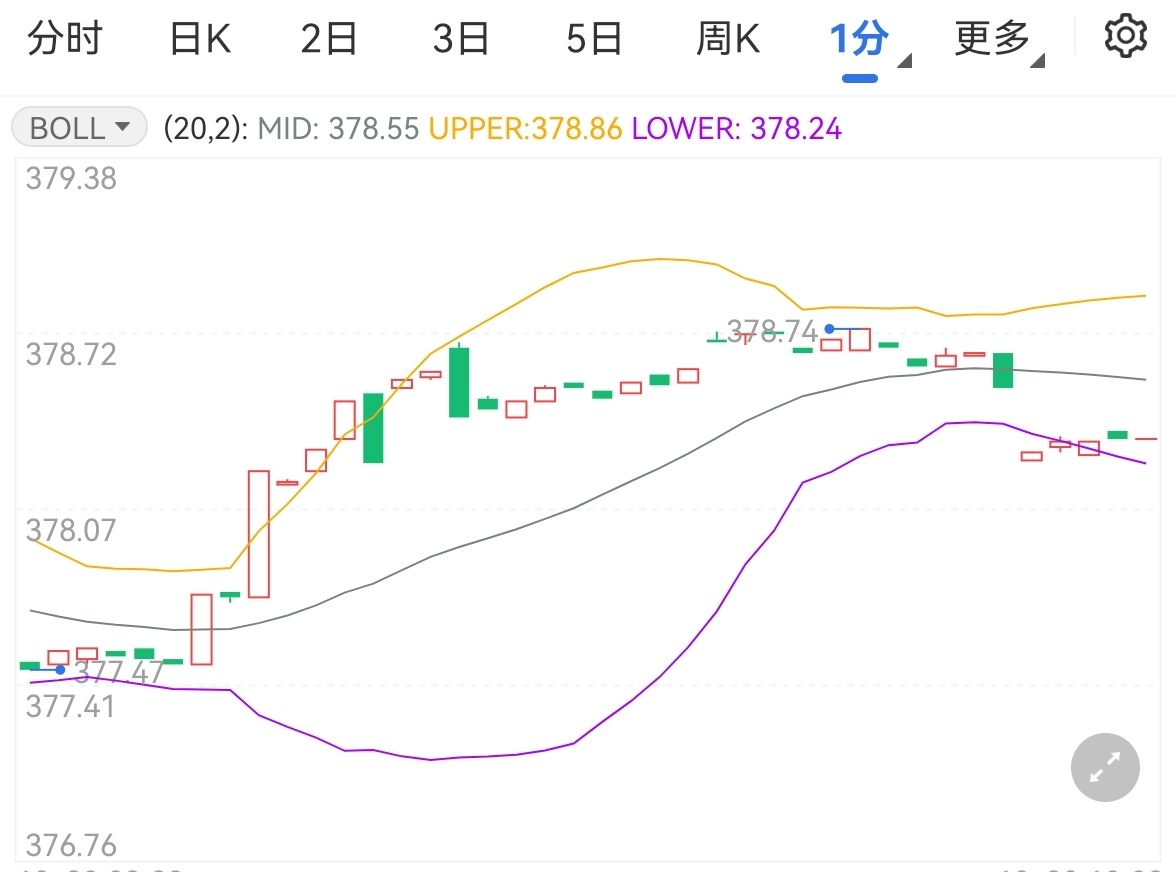This screenshot has height=872, width=1176.
Task: Select the 1分 interval tab
Action: 859,38
